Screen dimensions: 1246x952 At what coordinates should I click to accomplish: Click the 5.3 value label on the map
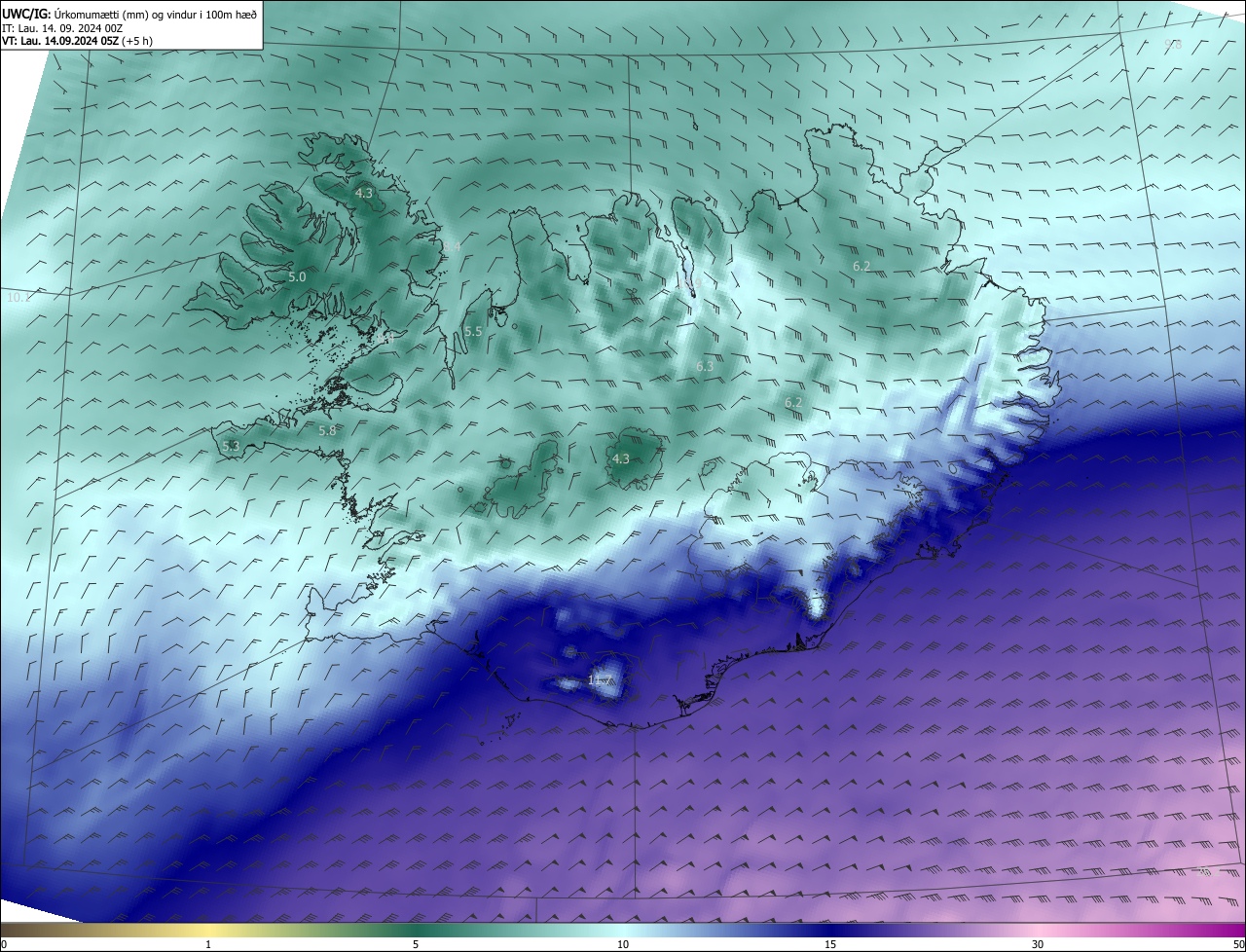(231, 446)
